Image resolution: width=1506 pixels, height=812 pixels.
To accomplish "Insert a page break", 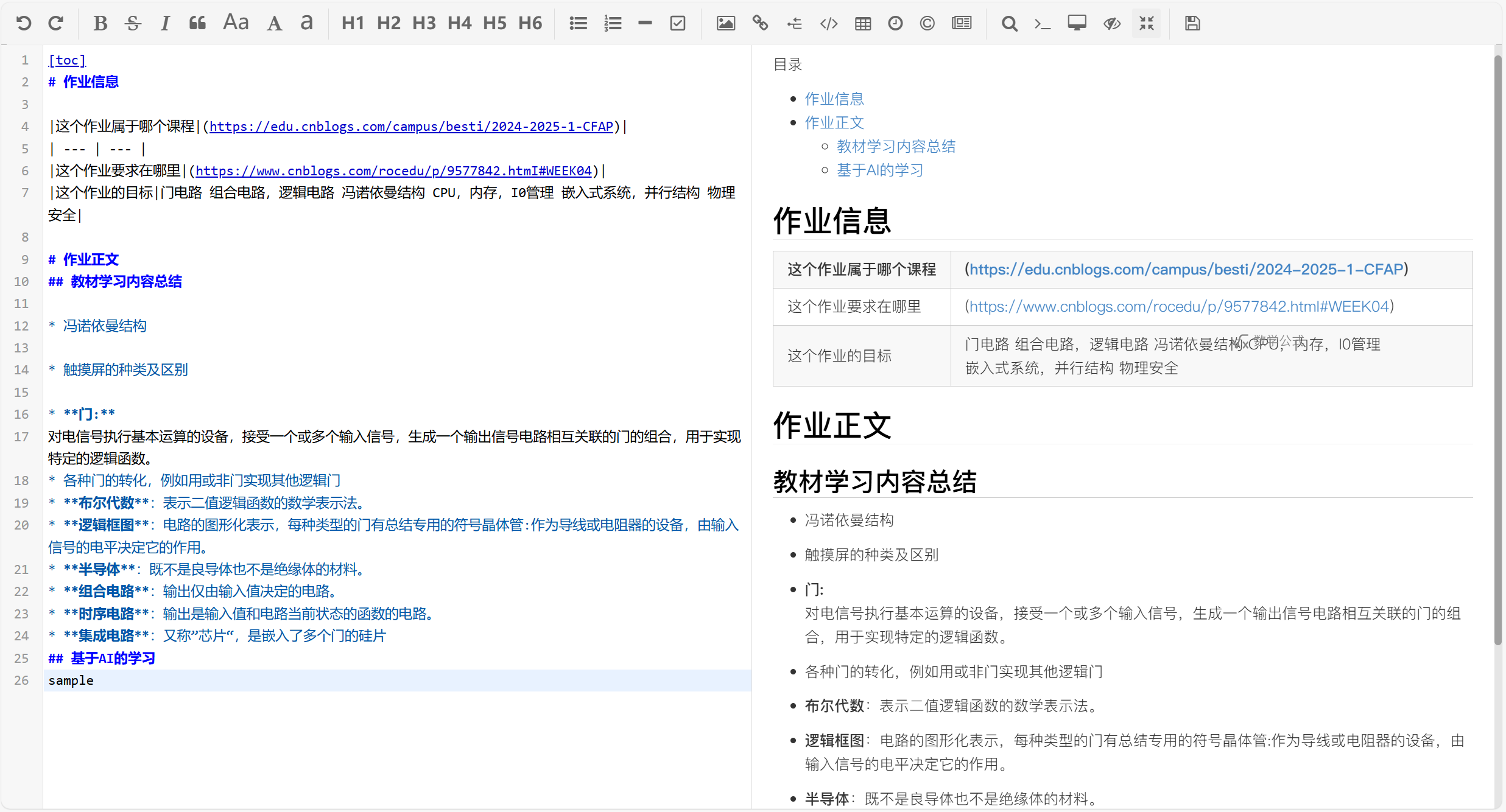I will [x=962, y=24].
